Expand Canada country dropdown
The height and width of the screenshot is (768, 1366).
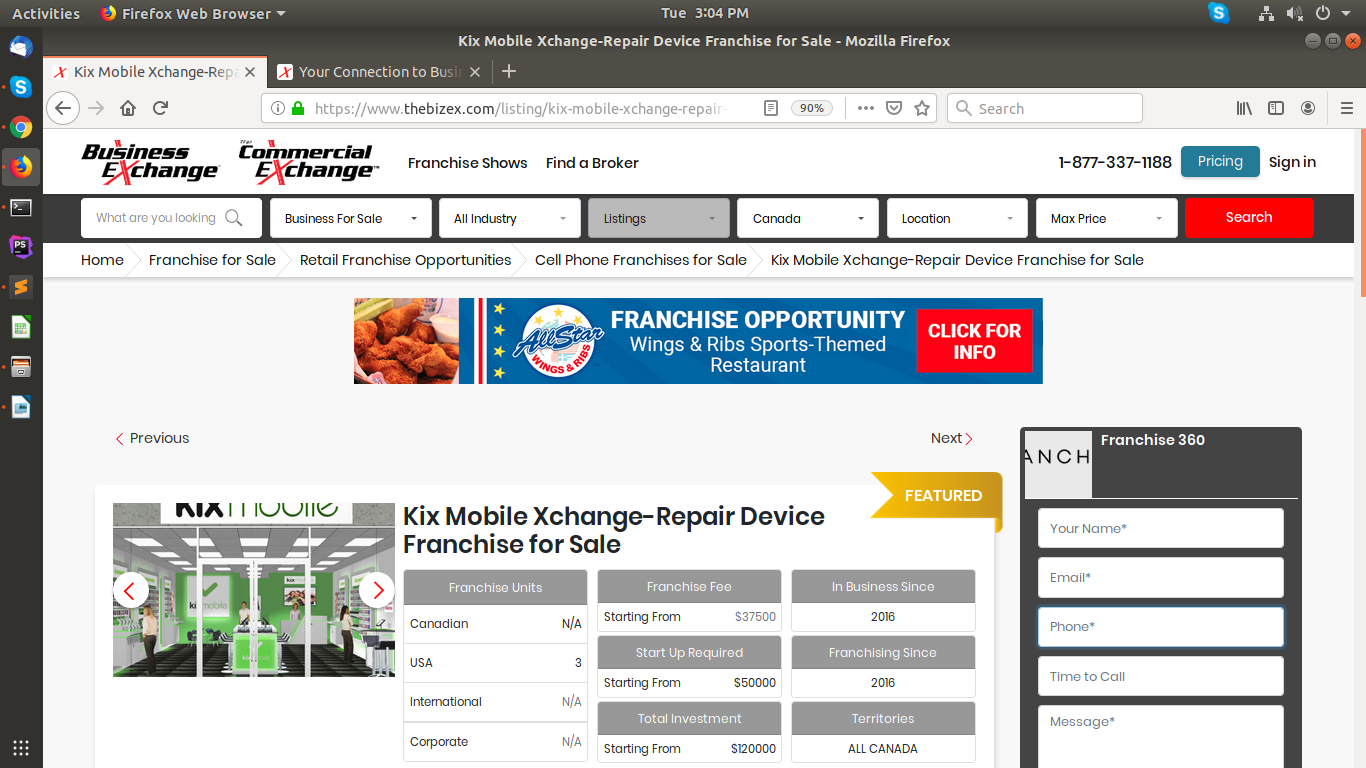click(808, 218)
